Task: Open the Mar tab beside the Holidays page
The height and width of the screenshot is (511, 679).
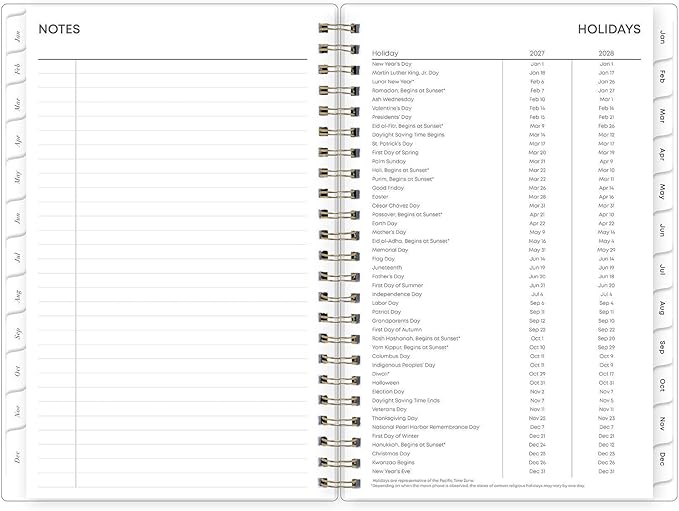Action: pyautogui.click(x=662, y=116)
